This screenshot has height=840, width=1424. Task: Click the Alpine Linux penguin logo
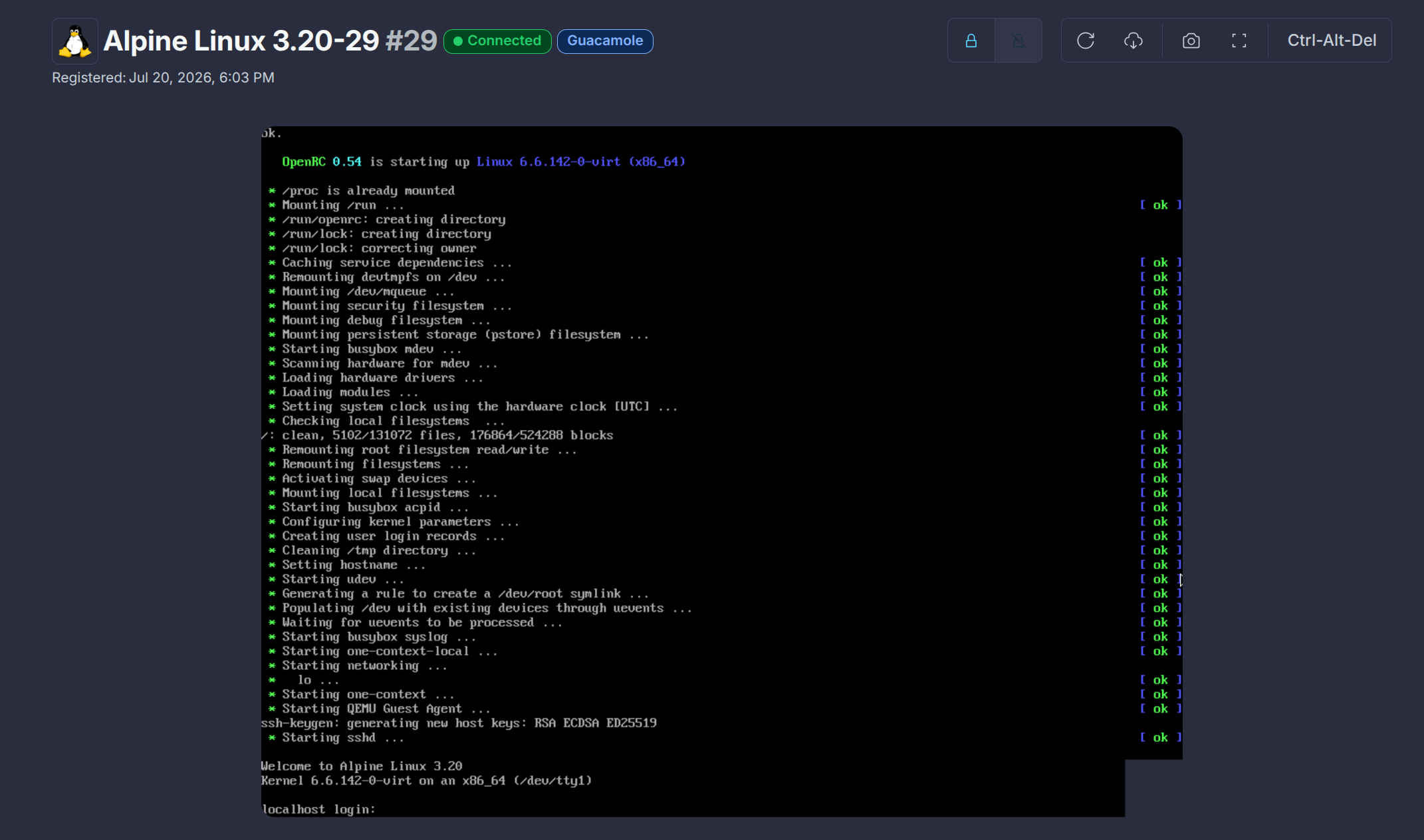(75, 41)
